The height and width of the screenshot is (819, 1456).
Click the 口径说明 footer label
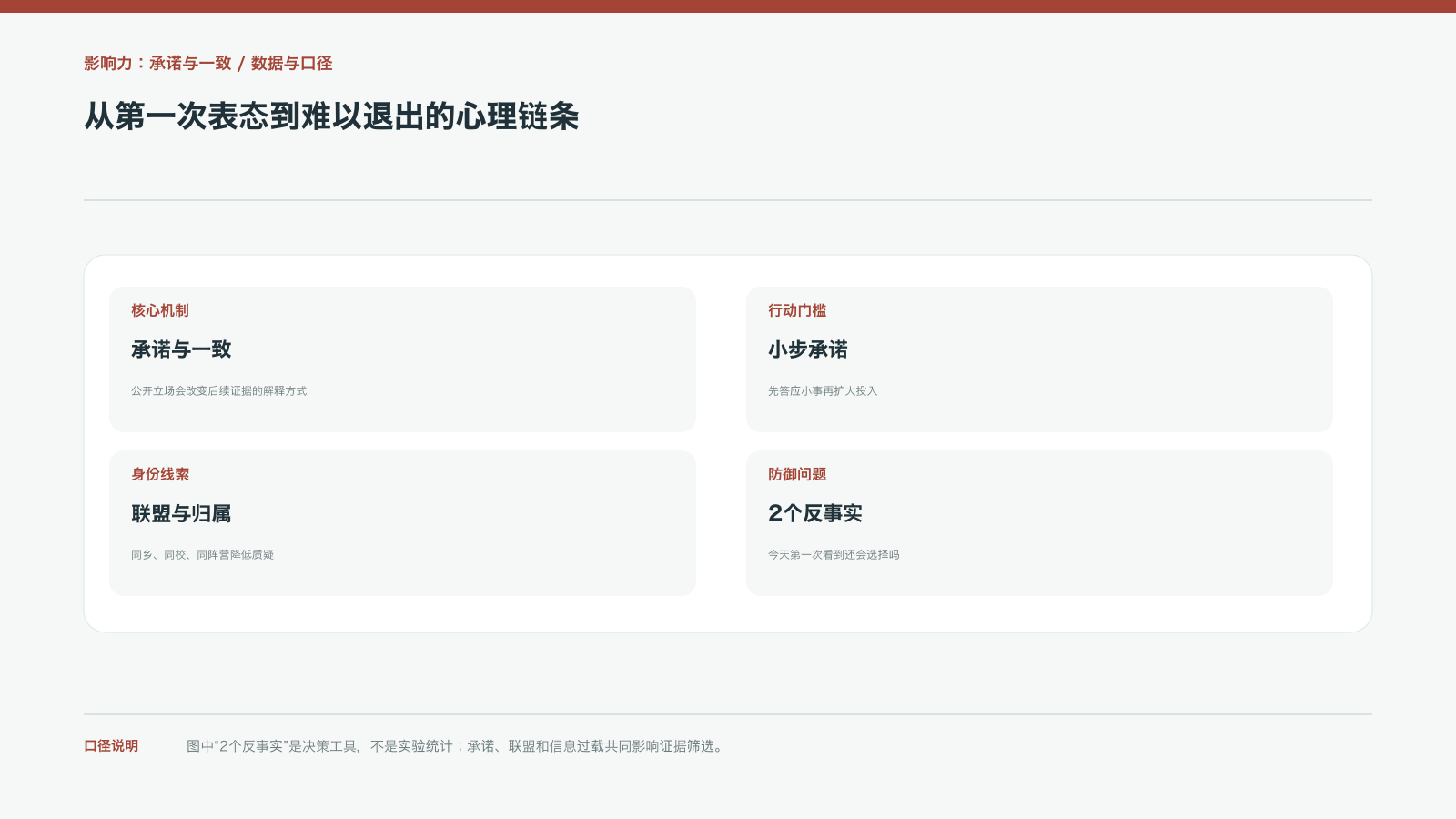point(111,746)
